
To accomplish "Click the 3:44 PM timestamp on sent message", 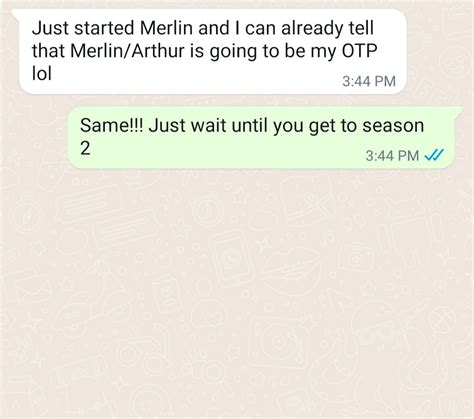I will pos(392,156).
